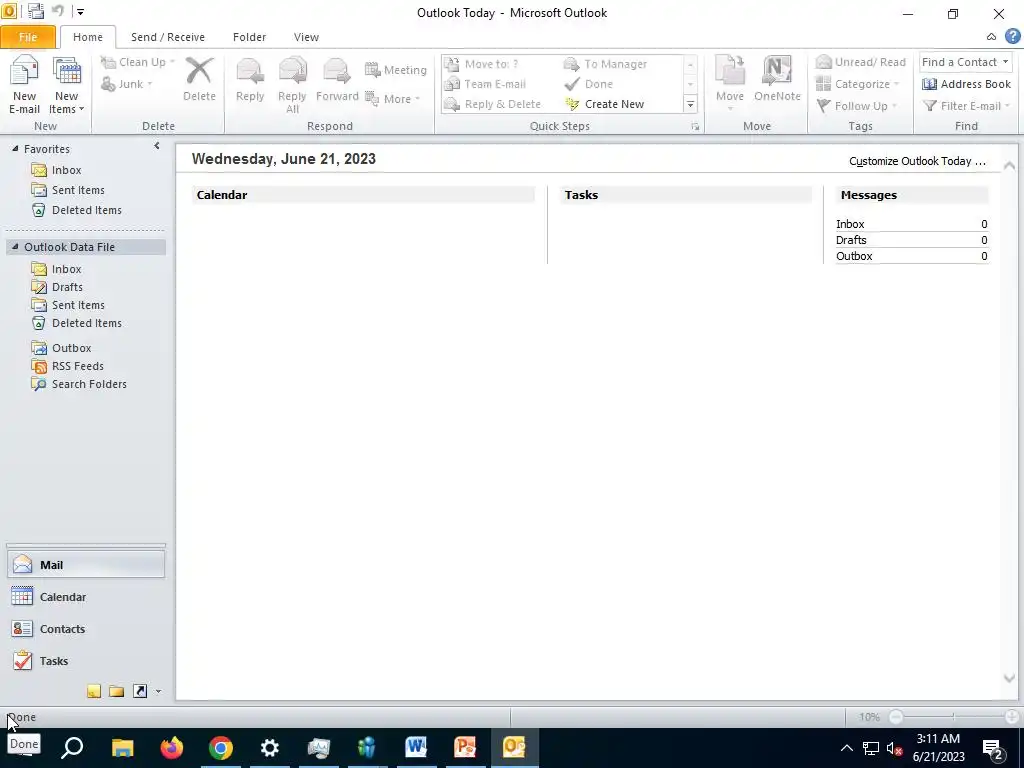Toggle Unread/Read status

point(861,62)
